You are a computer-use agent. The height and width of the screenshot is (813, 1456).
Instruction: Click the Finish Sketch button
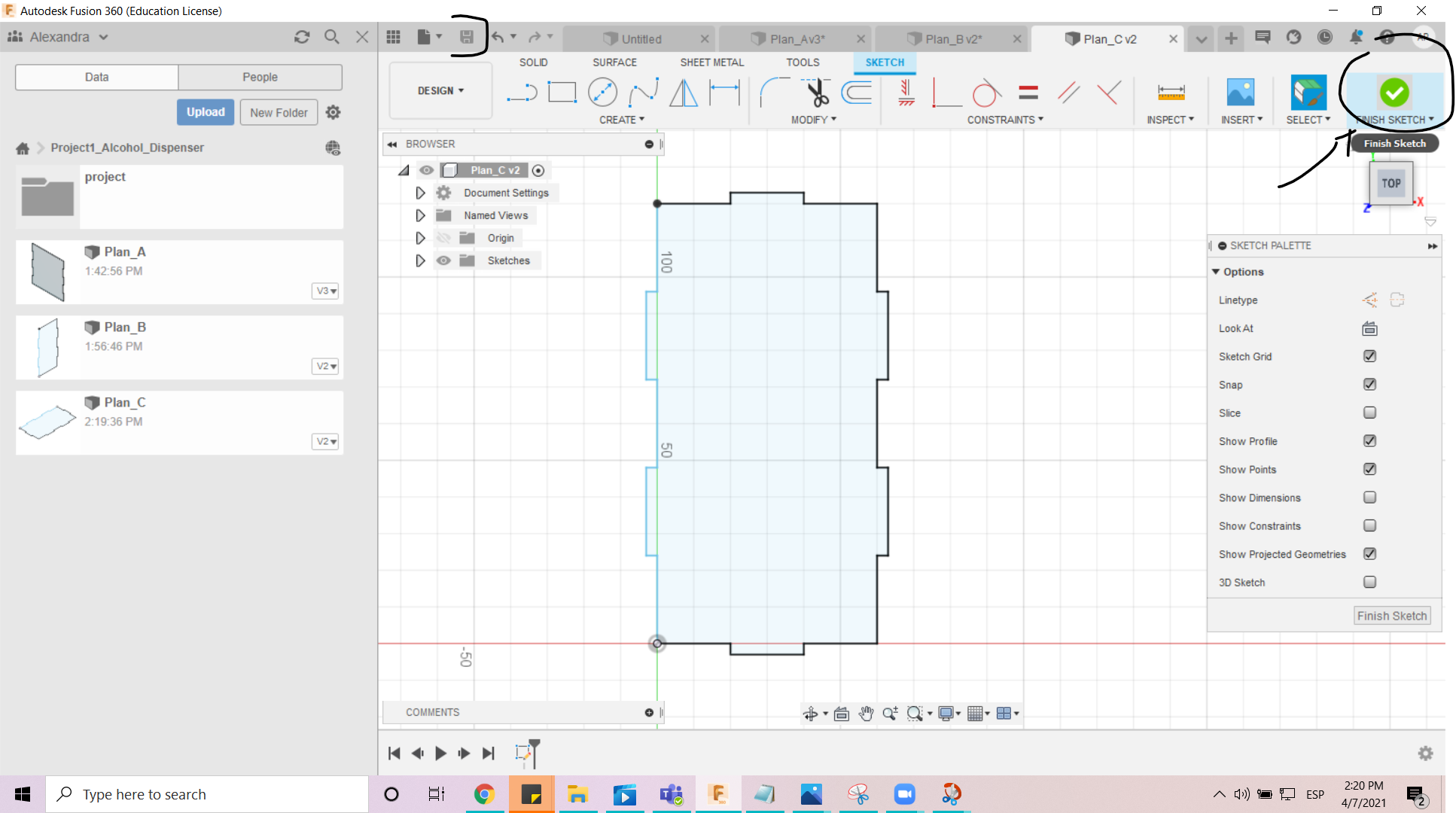pyautogui.click(x=1393, y=92)
